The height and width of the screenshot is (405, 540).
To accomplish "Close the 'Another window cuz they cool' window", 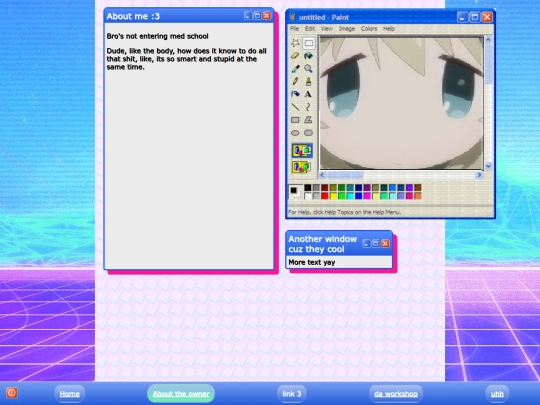I will [x=385, y=243].
